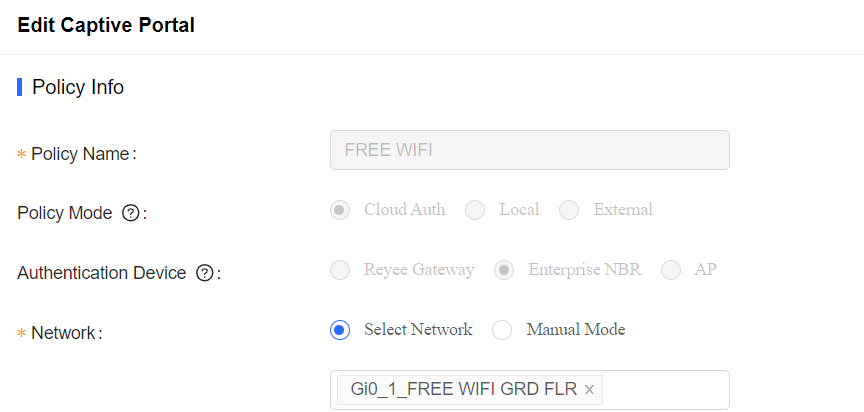Click the Network field label
Screen dimensions: 864x412
tap(63, 333)
